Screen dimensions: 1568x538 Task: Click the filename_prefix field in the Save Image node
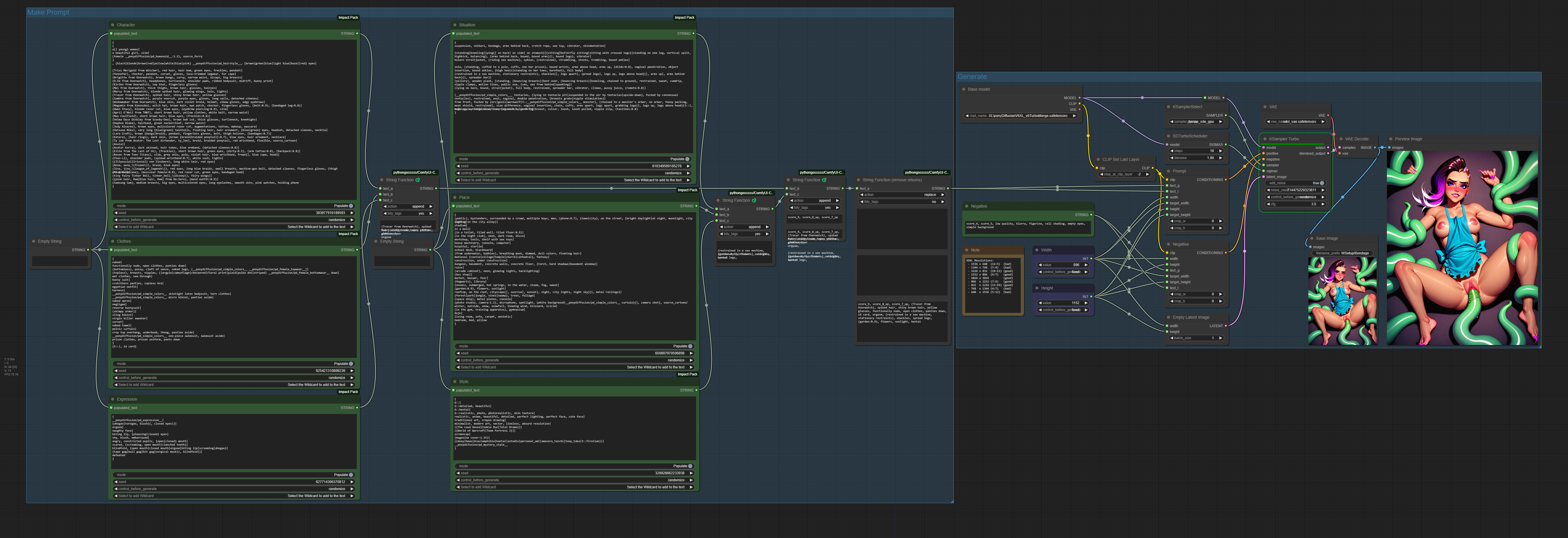pos(1342,253)
